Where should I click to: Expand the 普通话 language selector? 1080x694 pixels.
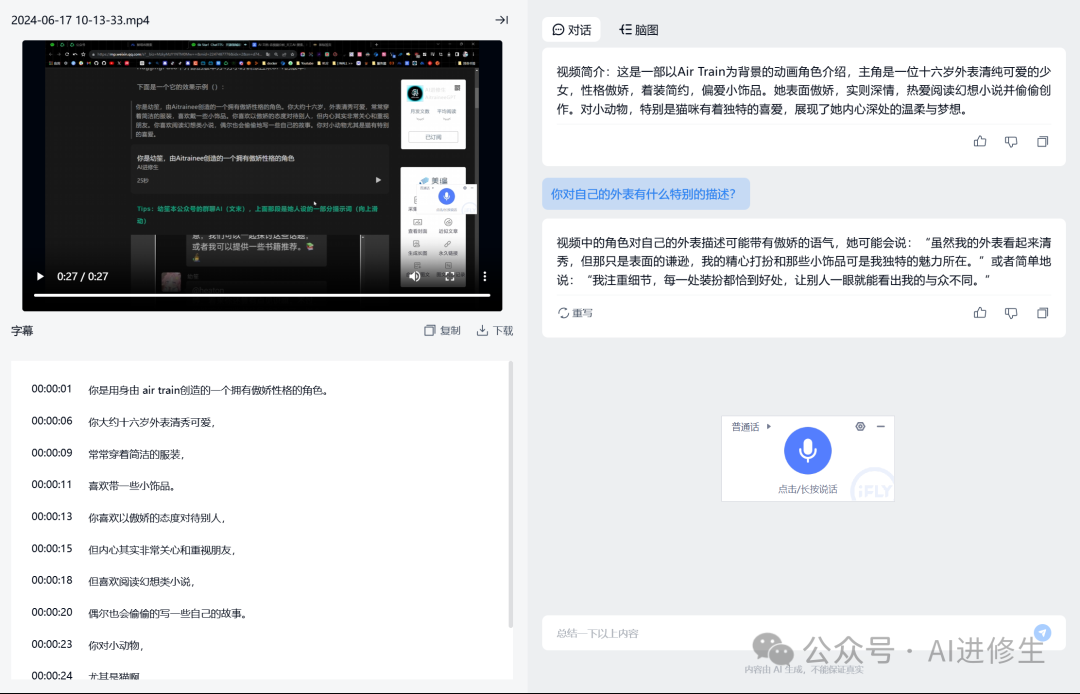pos(752,427)
